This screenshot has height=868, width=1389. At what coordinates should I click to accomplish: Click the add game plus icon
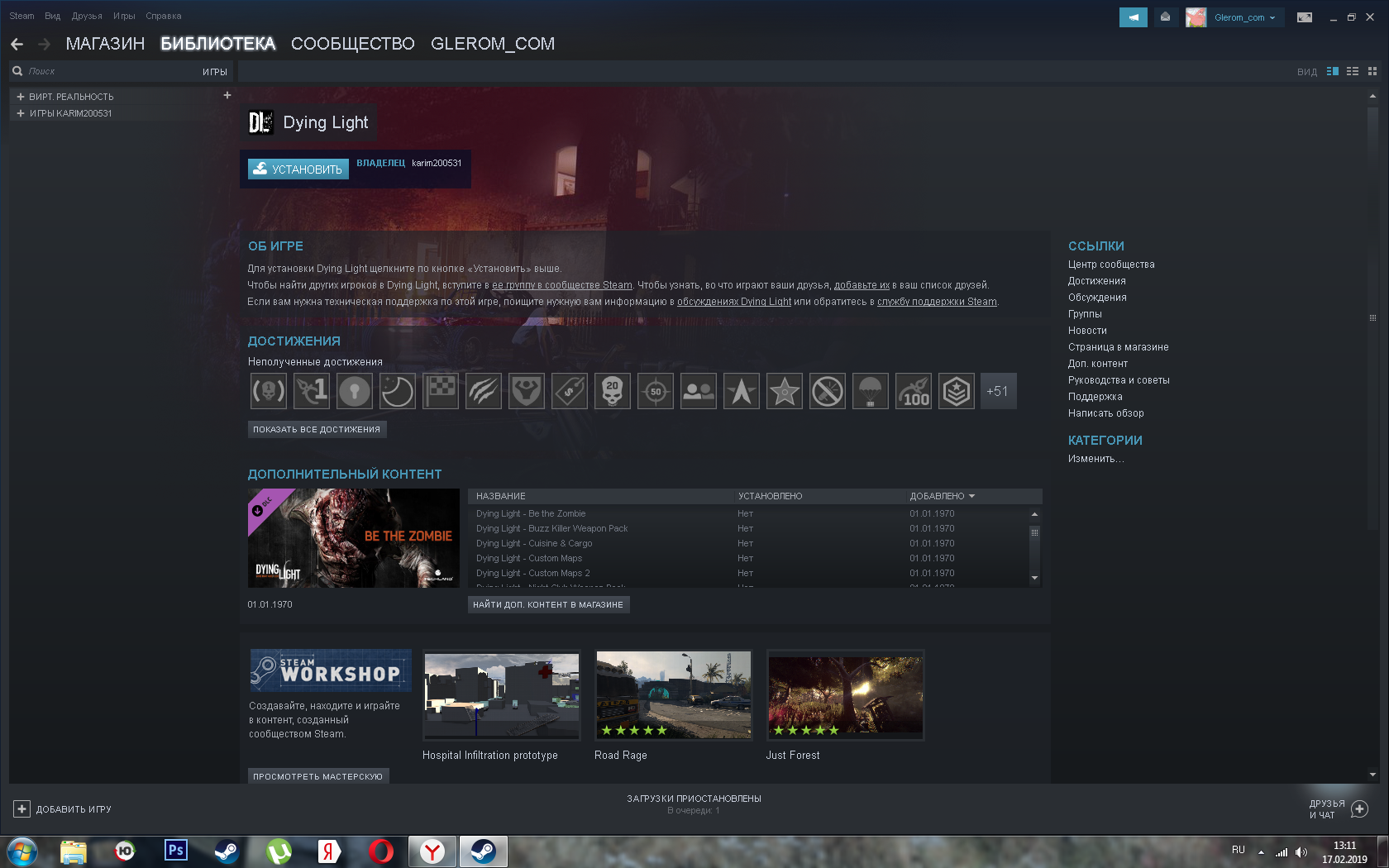(22, 809)
